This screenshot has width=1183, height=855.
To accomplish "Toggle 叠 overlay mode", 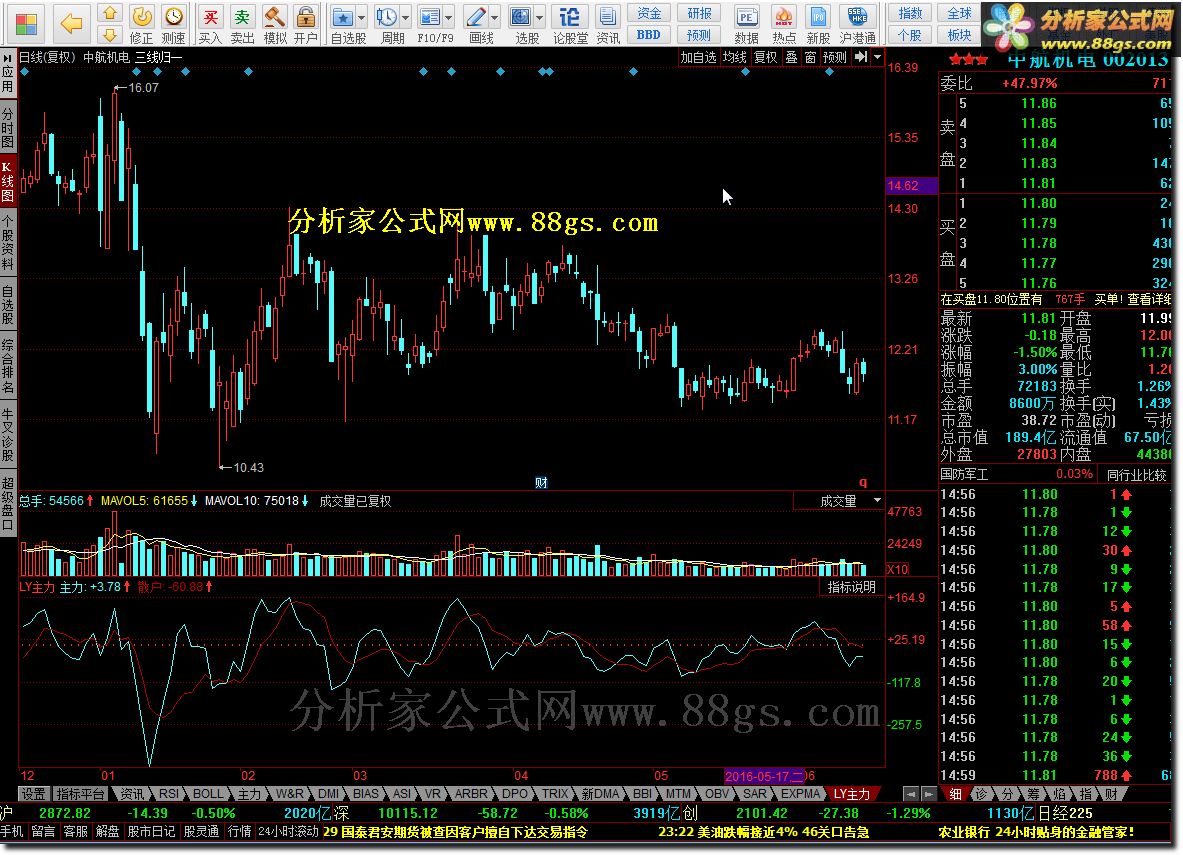I will (791, 57).
